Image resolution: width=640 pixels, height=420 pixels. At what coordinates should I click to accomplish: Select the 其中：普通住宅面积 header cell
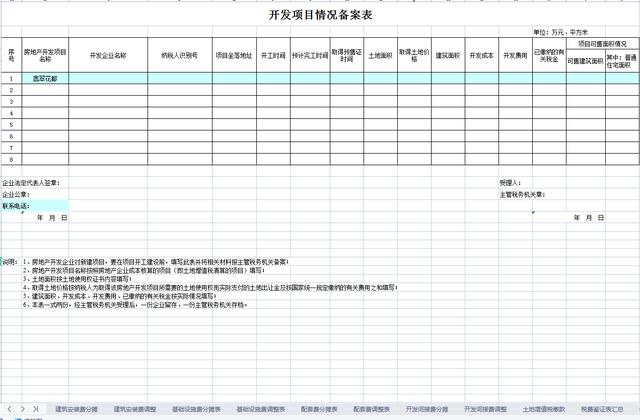point(622,61)
